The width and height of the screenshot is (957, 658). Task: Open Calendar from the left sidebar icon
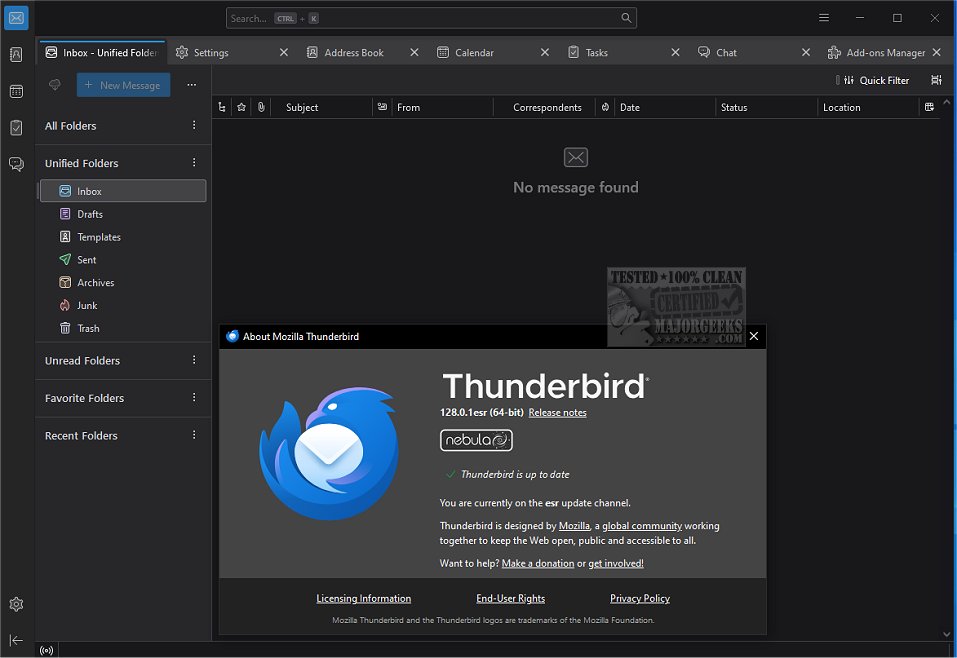[x=16, y=91]
